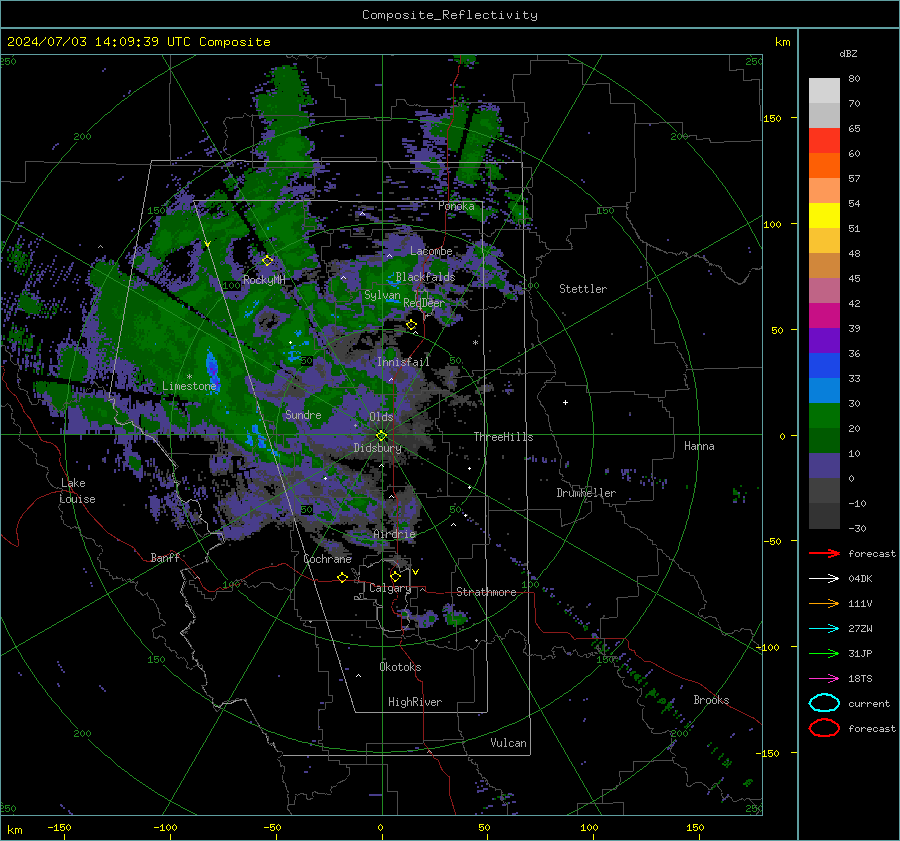Click the orange 111V arrow in the legend

click(x=824, y=603)
